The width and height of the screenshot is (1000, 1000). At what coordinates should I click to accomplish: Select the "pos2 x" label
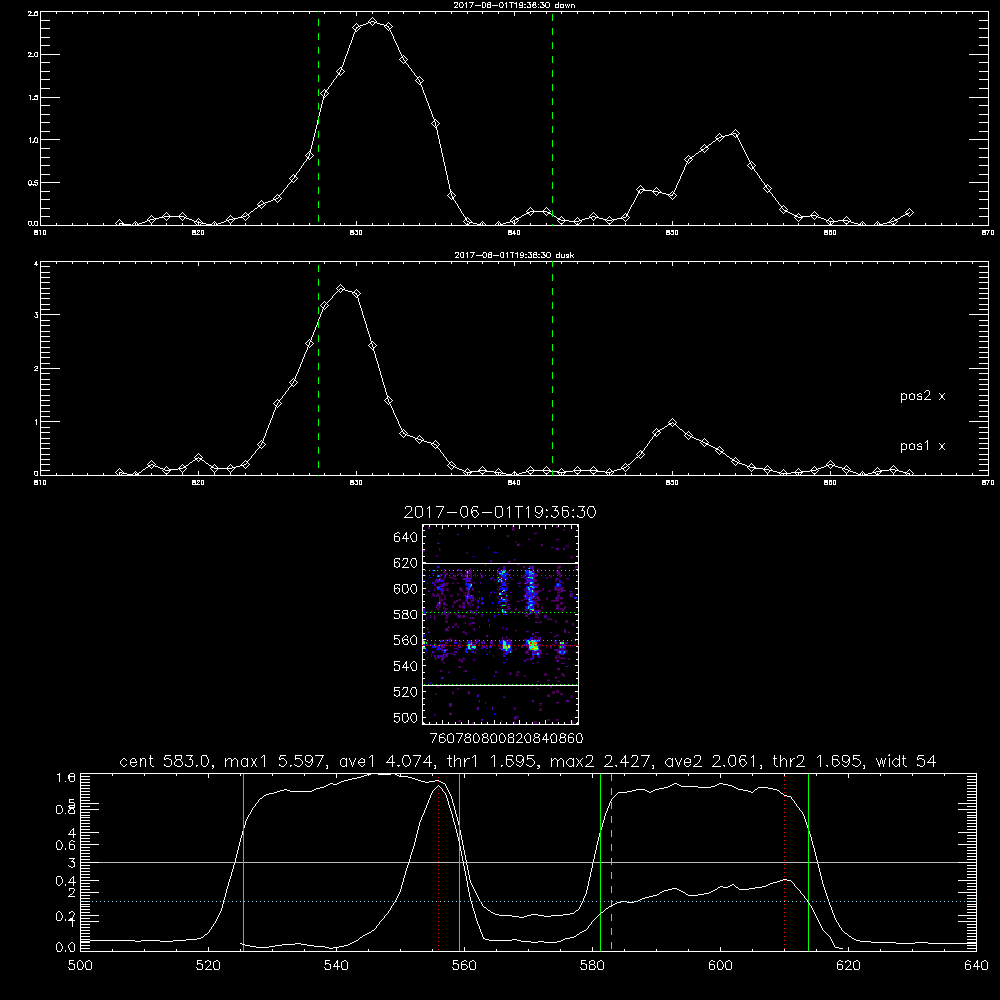tap(922, 396)
